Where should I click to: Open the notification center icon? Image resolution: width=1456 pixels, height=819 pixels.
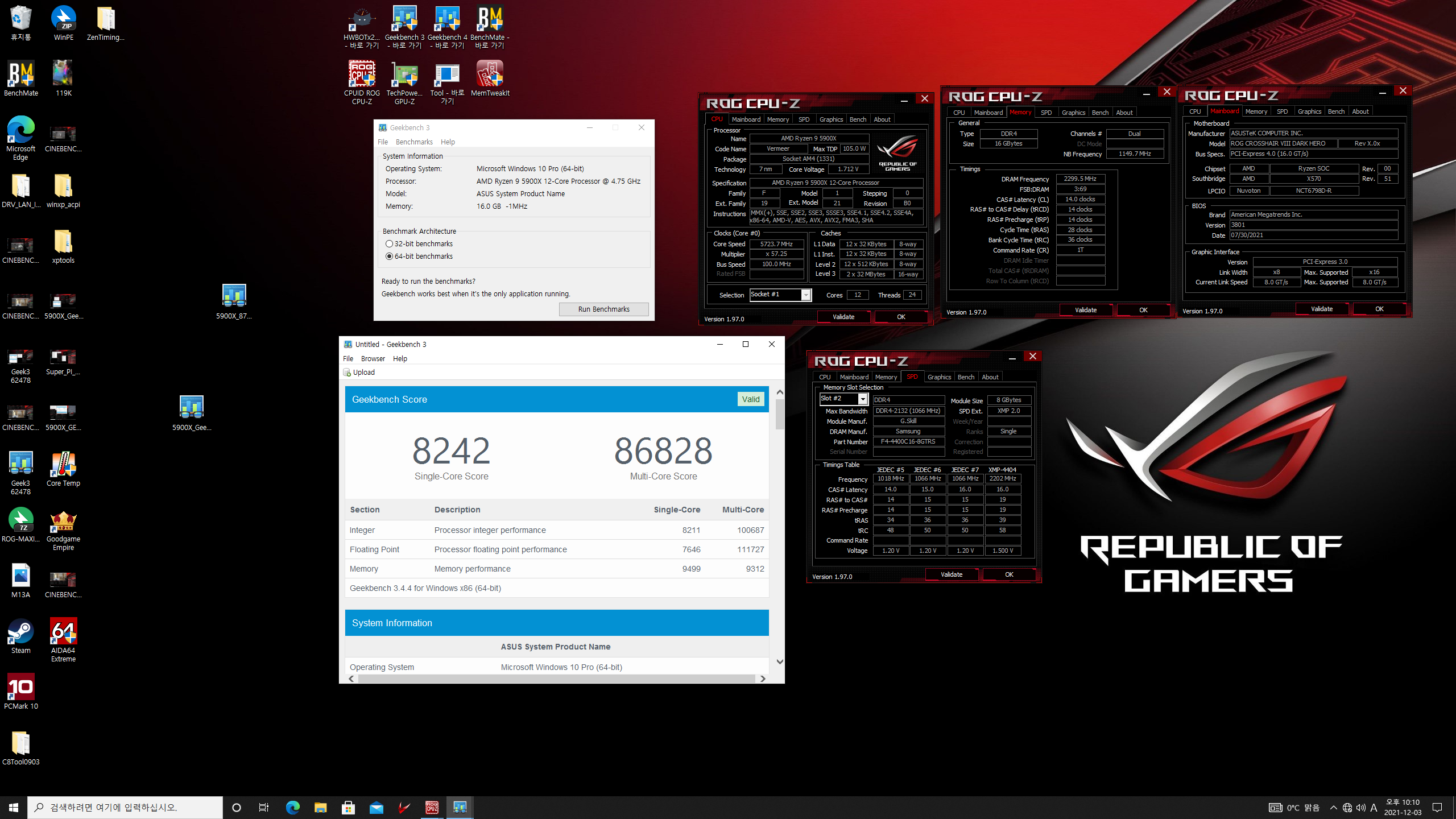coord(1437,807)
